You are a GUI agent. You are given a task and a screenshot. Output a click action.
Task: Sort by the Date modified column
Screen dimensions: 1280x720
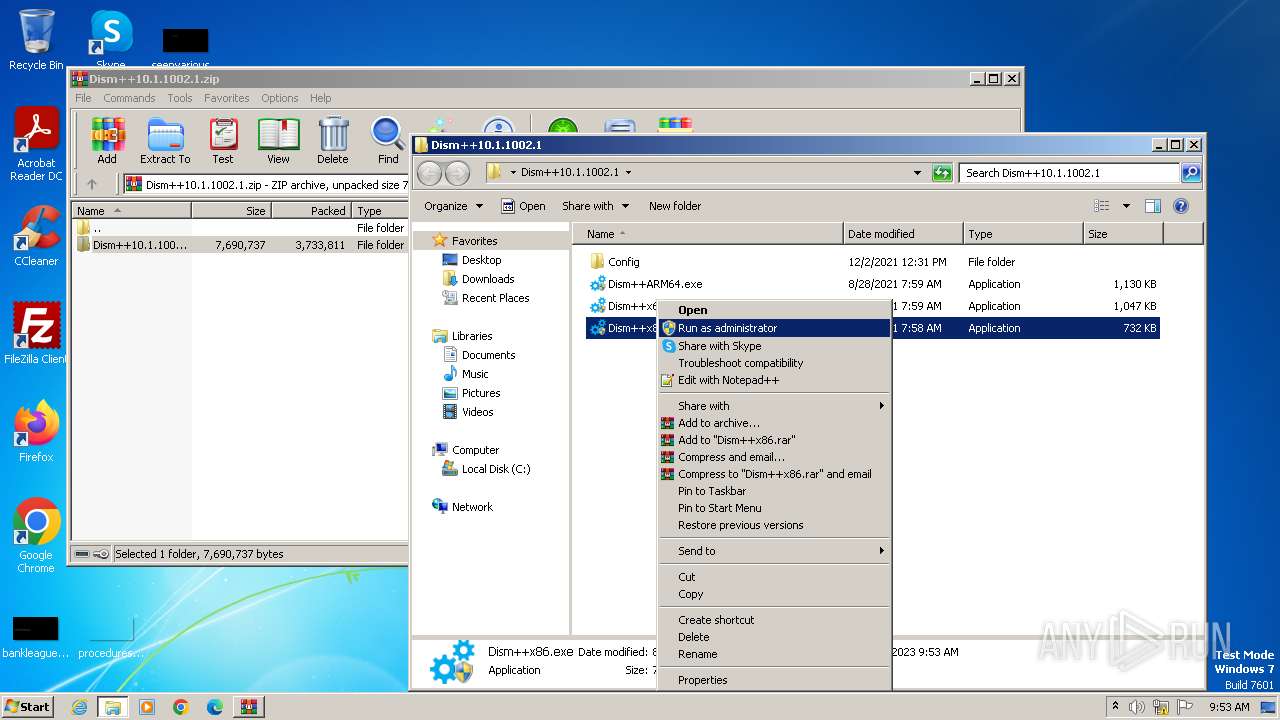(903, 234)
